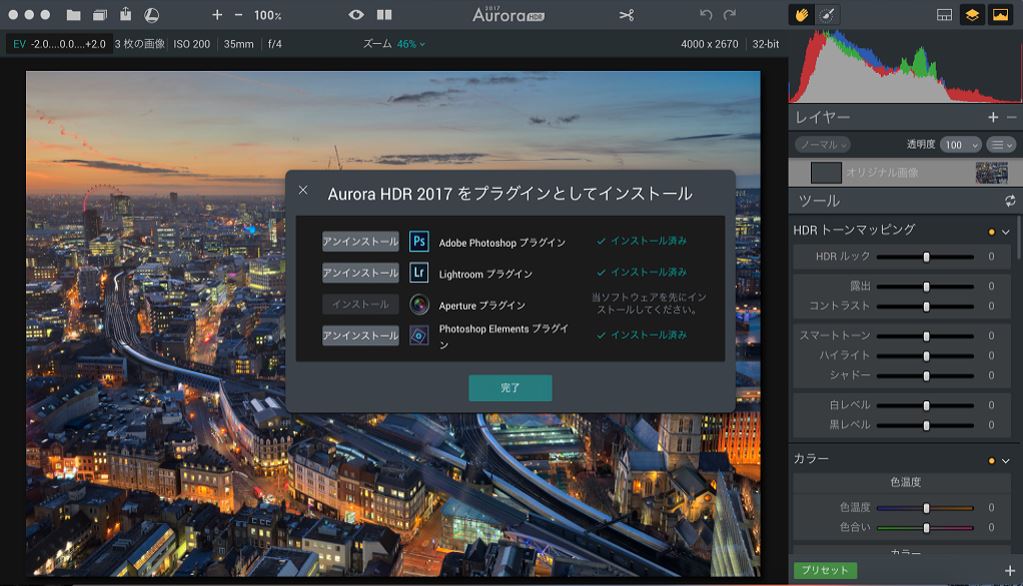Click the 3 枚の画像 info text
The image size is (1023, 586).
pyautogui.click(x=140, y=44)
